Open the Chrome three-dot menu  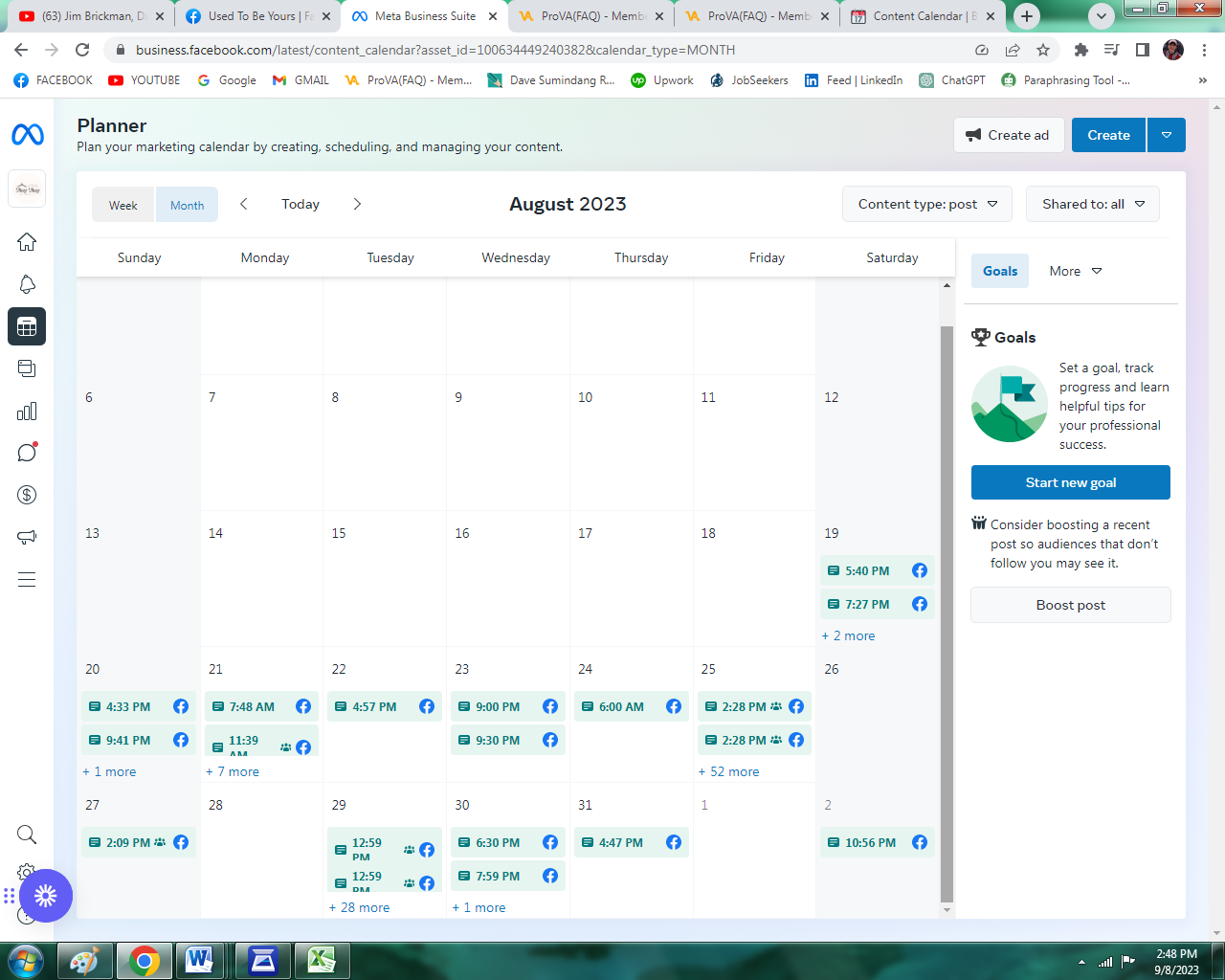click(1204, 50)
